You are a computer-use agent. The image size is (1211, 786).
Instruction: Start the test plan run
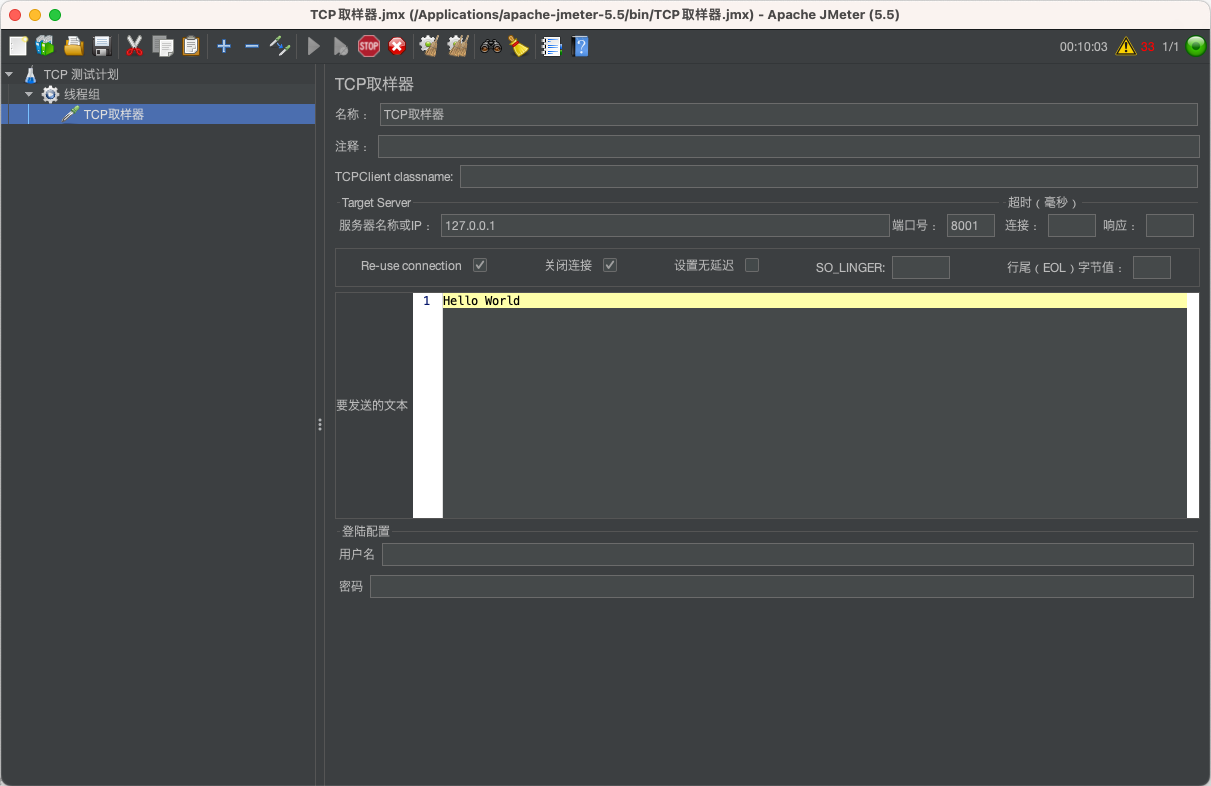314,46
